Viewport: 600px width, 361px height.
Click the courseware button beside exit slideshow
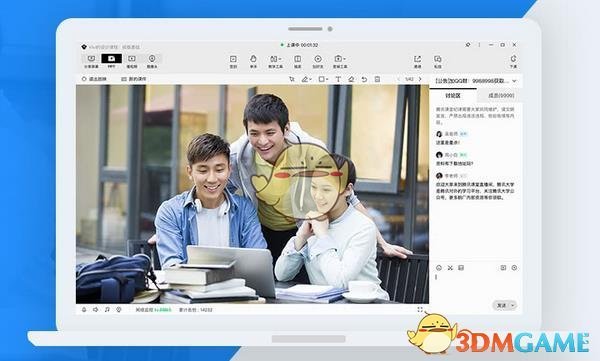click(x=134, y=79)
